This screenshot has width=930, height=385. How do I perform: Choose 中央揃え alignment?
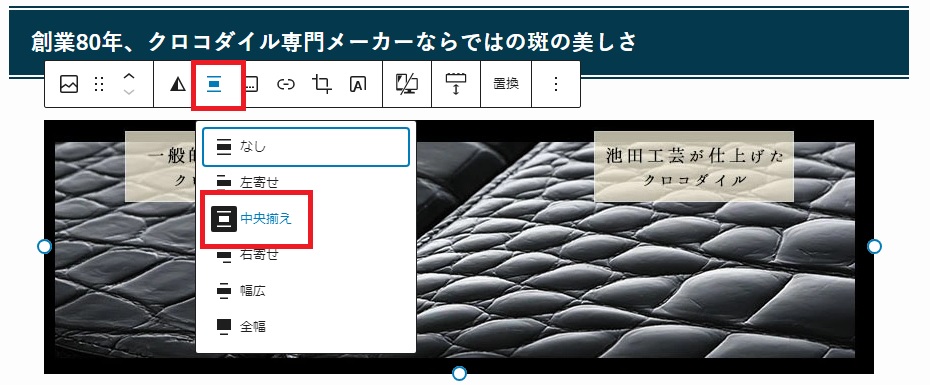pyautogui.click(x=306, y=219)
